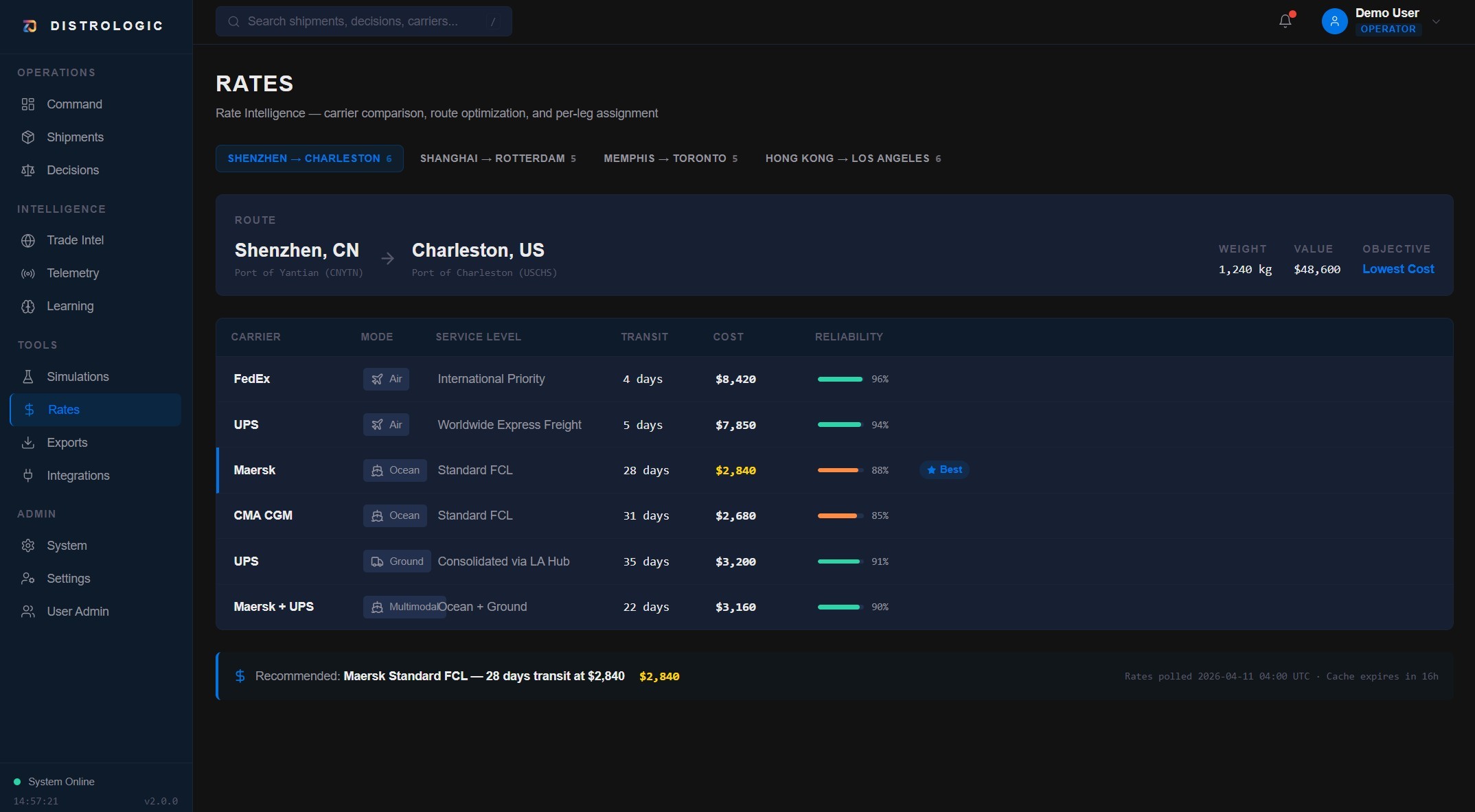1475x812 pixels.
Task: Click the Telemetry signal icon
Action: [x=28, y=273]
